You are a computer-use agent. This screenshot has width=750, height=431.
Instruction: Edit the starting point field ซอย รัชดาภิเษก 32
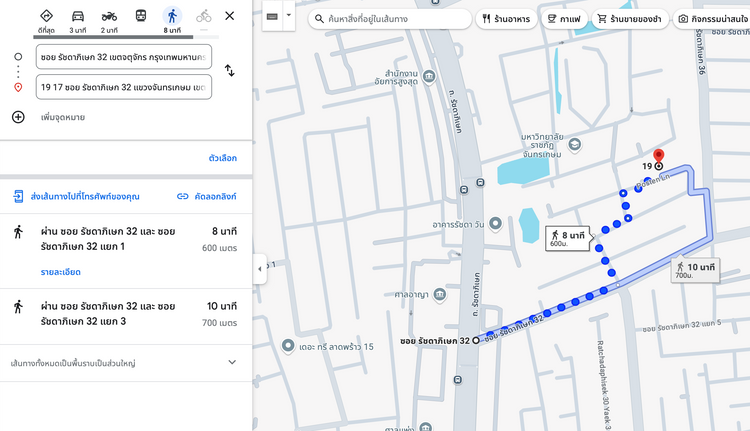[123, 58]
